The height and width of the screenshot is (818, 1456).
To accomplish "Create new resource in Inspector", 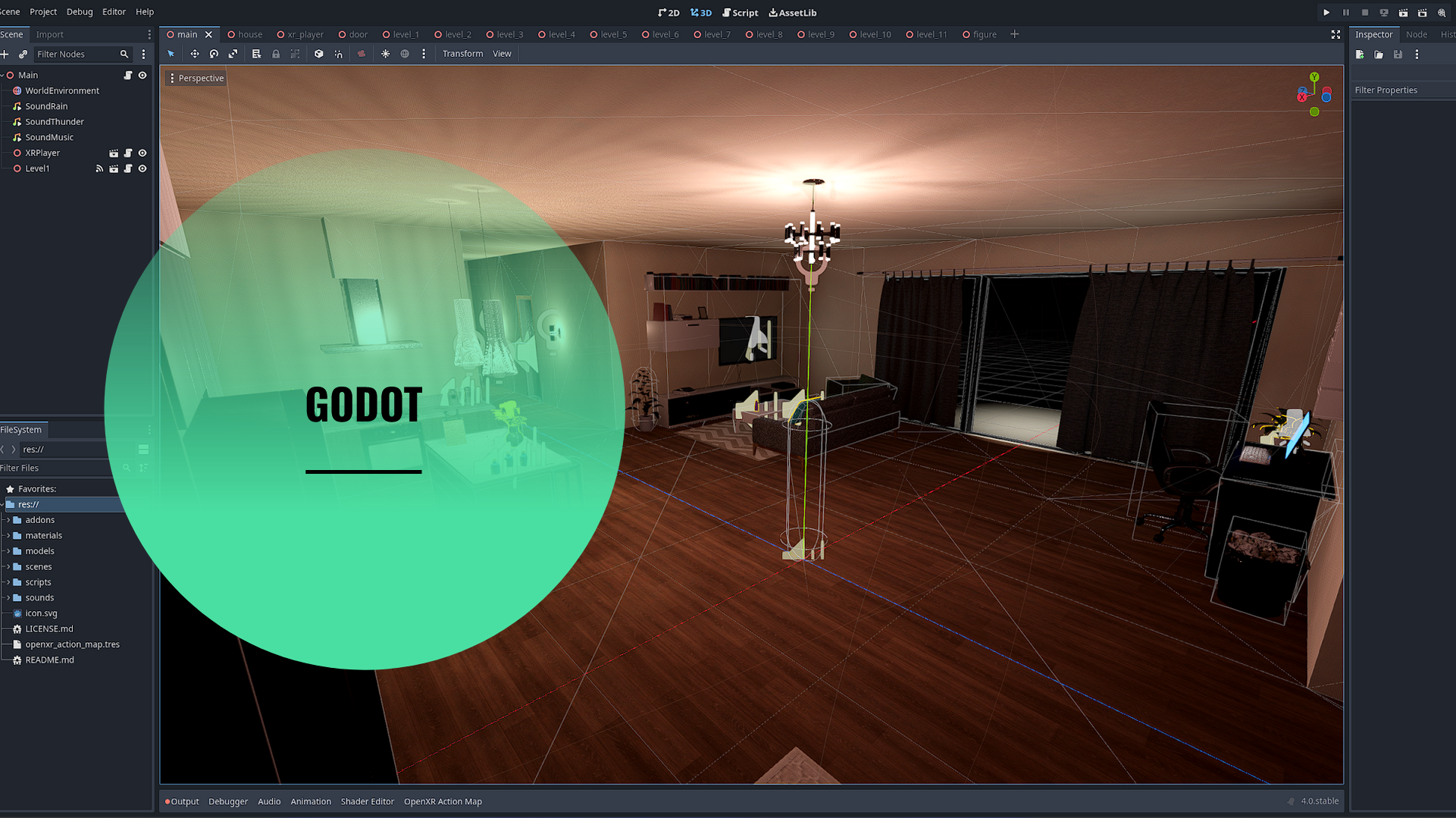I will click(1360, 55).
